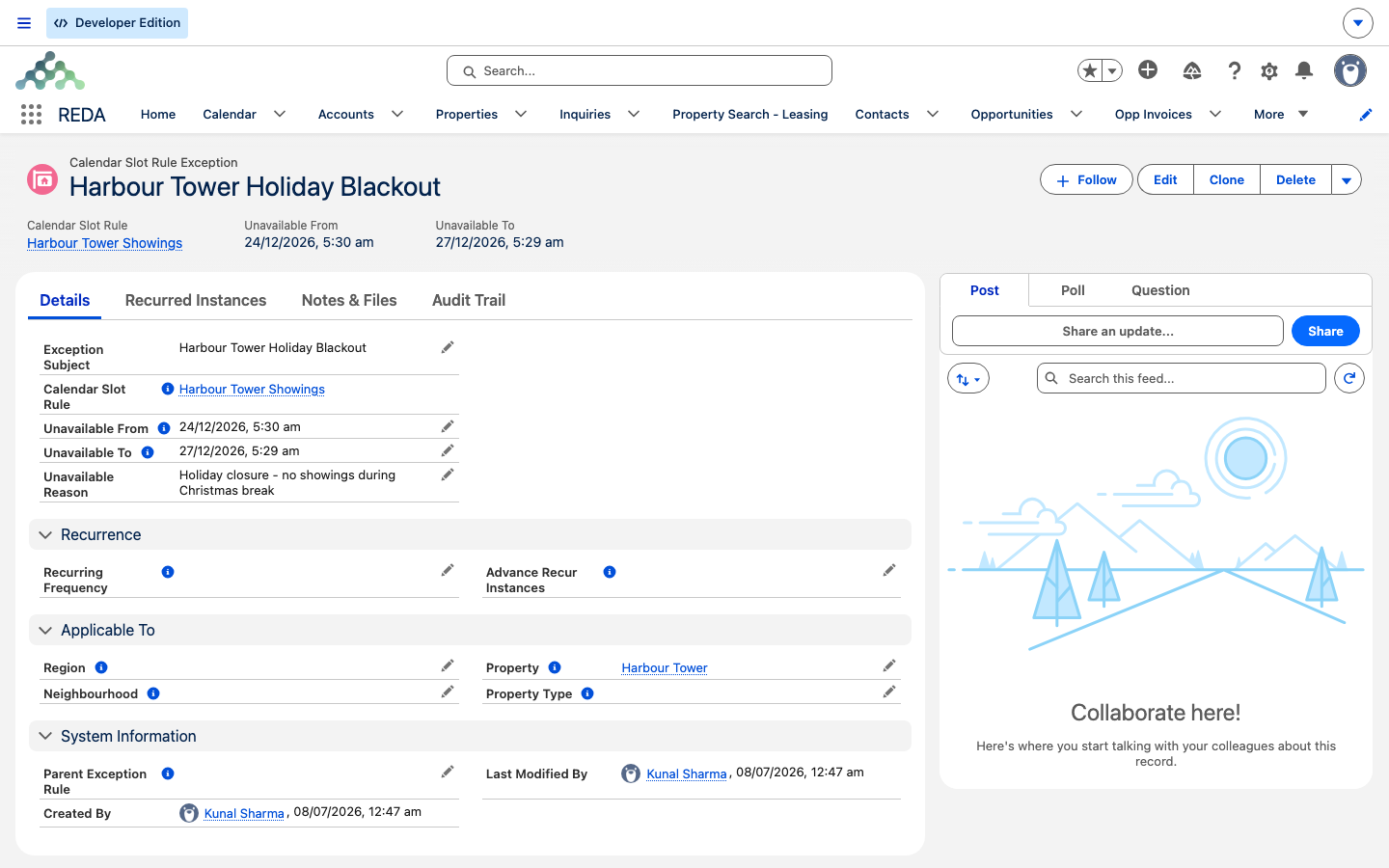
Task: Edit navigation bar with the pencil icon
Action: tap(1365, 115)
